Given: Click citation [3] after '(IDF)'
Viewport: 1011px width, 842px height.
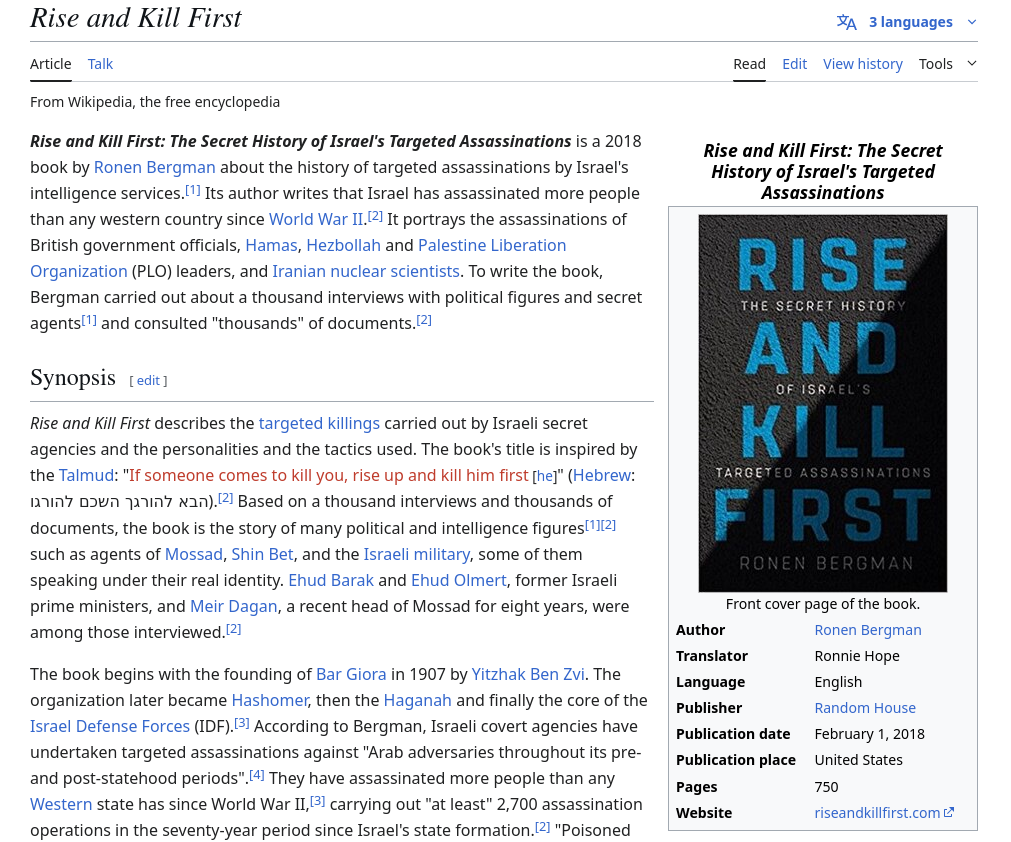Looking at the screenshot, I should (x=241, y=723).
